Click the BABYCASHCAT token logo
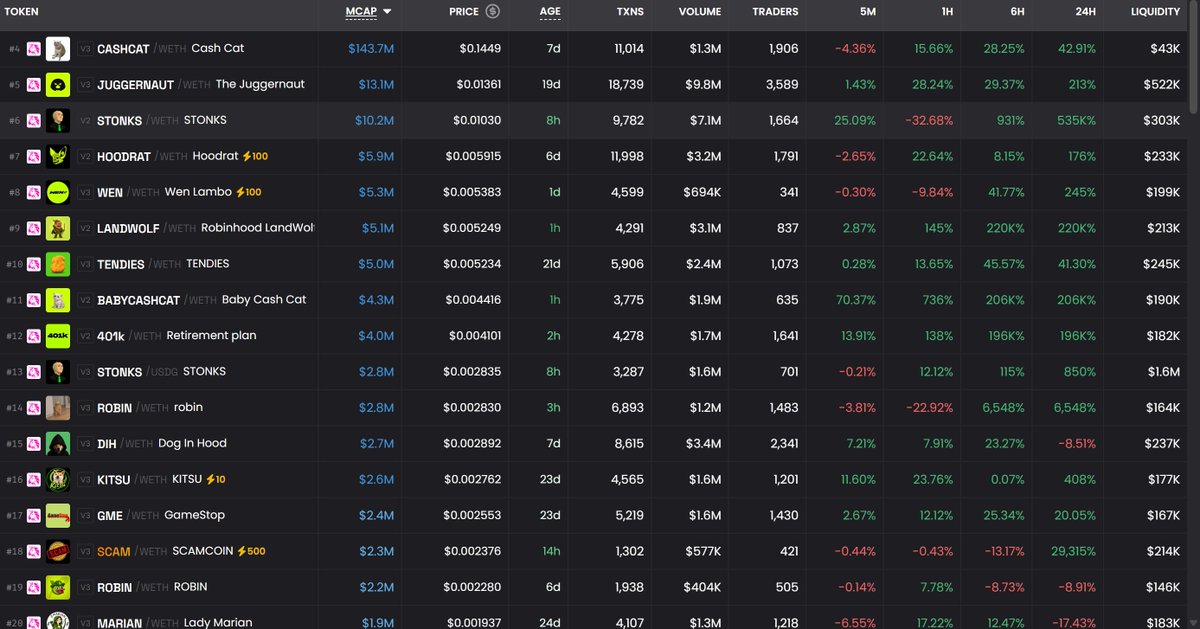The width and height of the screenshot is (1200, 629). pyautogui.click(x=58, y=300)
